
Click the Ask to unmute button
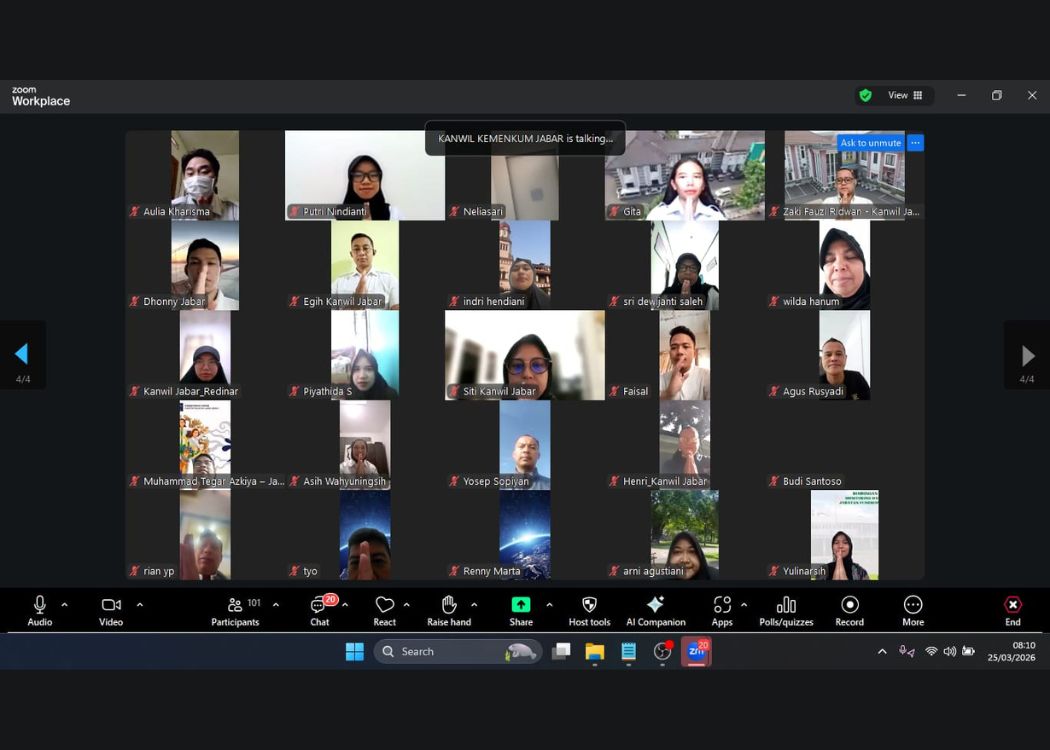(870, 143)
